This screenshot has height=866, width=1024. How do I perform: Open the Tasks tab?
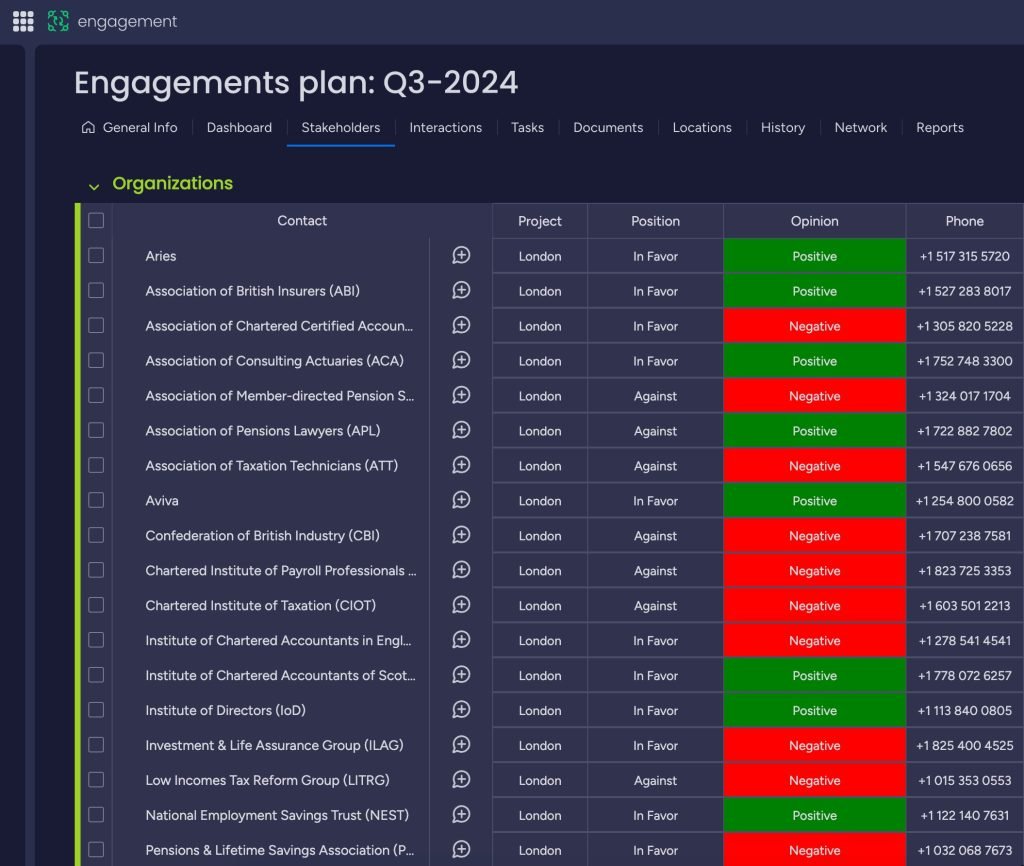(527, 127)
